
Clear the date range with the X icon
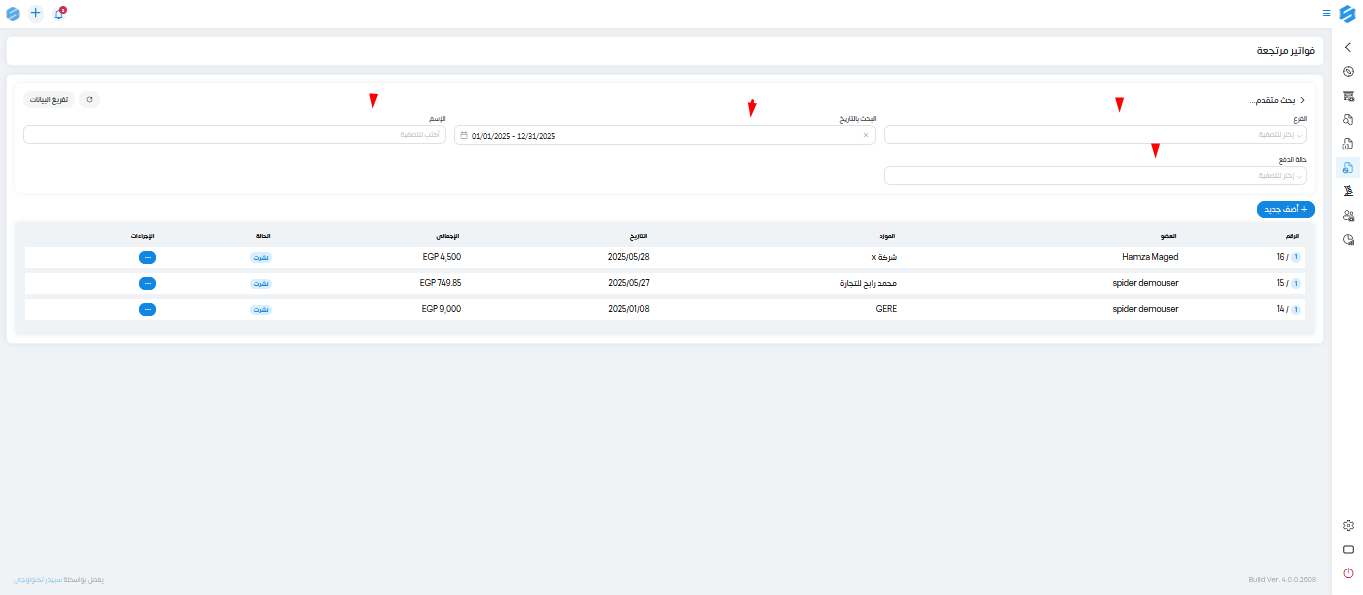pyautogui.click(x=866, y=135)
